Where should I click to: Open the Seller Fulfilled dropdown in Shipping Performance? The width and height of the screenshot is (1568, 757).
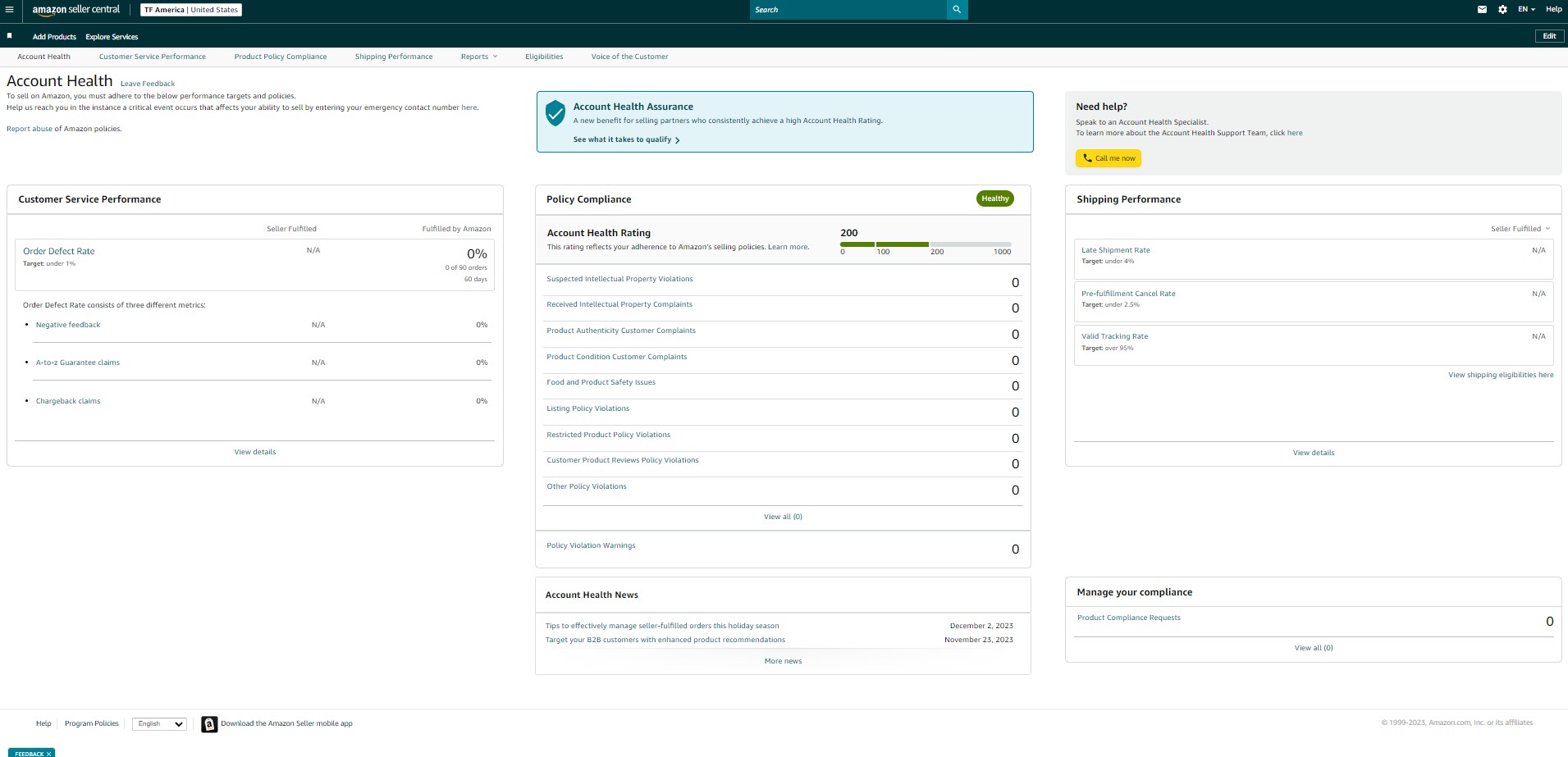tap(1520, 229)
